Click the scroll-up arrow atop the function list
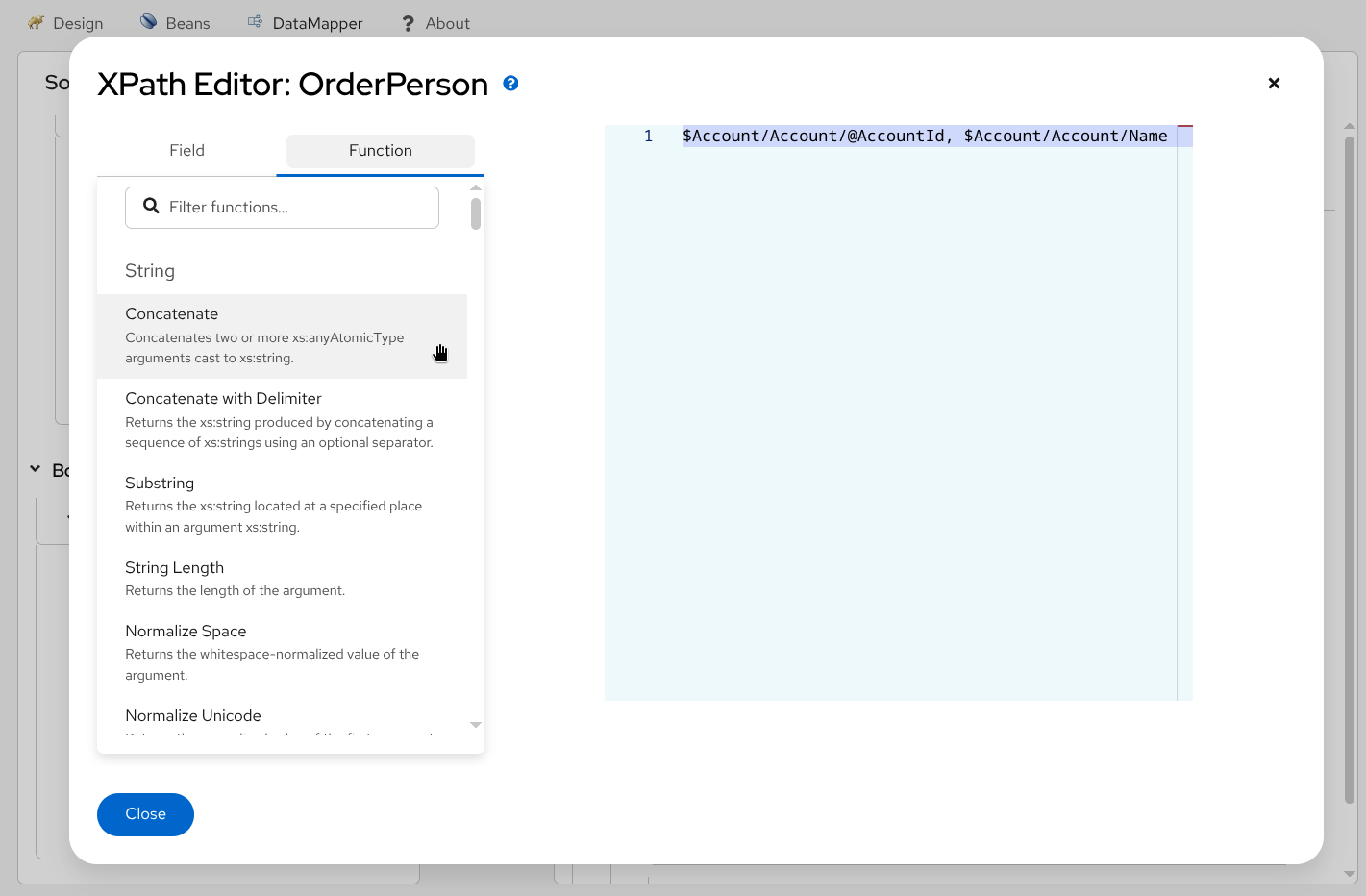1366x896 pixels. click(475, 188)
